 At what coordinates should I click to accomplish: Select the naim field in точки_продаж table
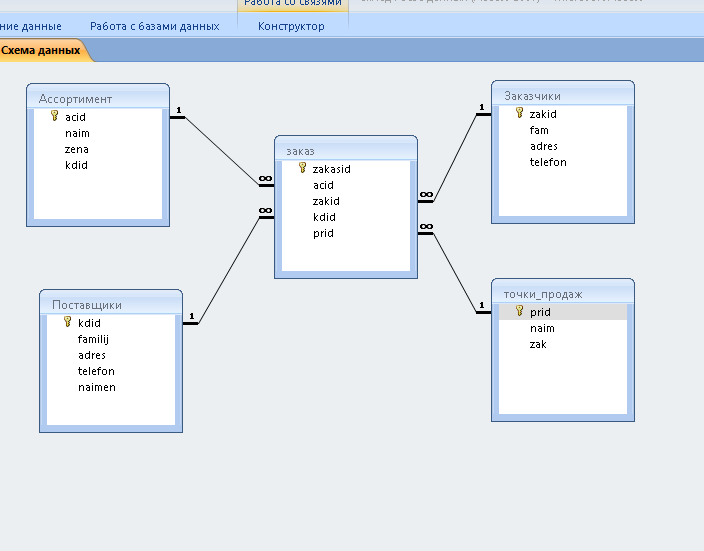[x=563, y=328]
